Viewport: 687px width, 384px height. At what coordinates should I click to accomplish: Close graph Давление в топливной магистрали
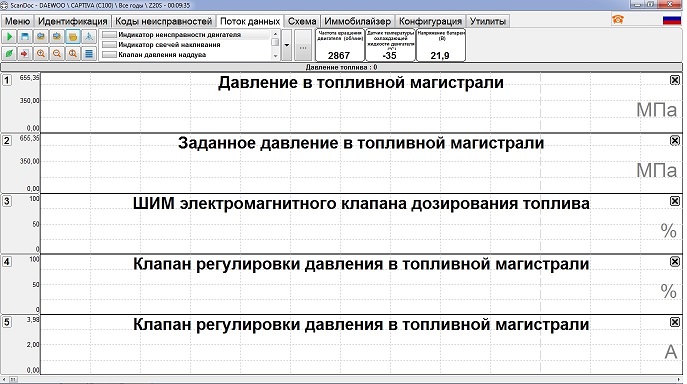[x=675, y=80]
